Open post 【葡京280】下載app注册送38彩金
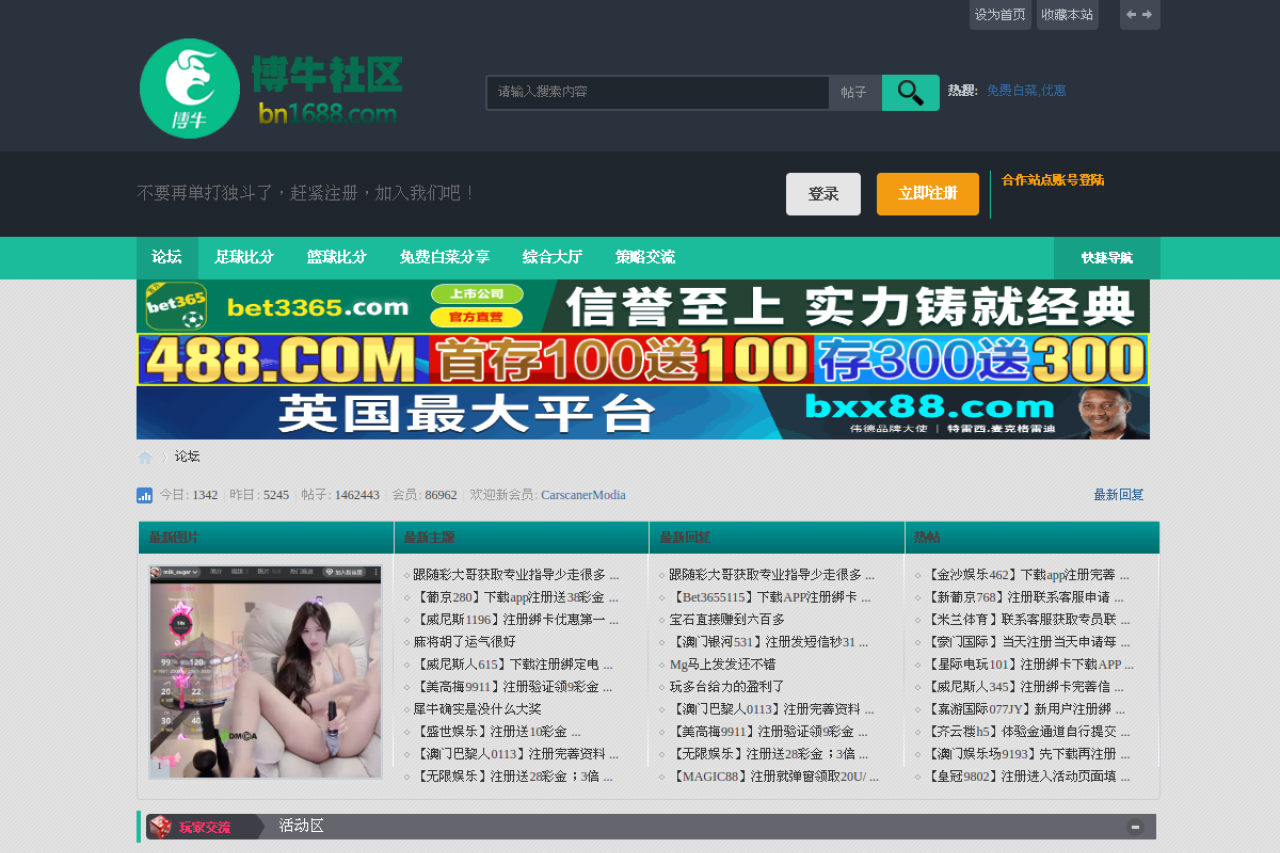 coord(516,598)
